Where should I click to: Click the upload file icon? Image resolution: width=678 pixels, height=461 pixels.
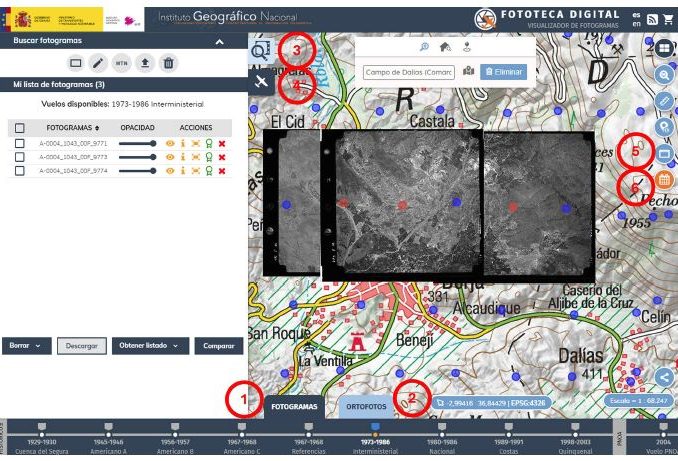point(145,63)
